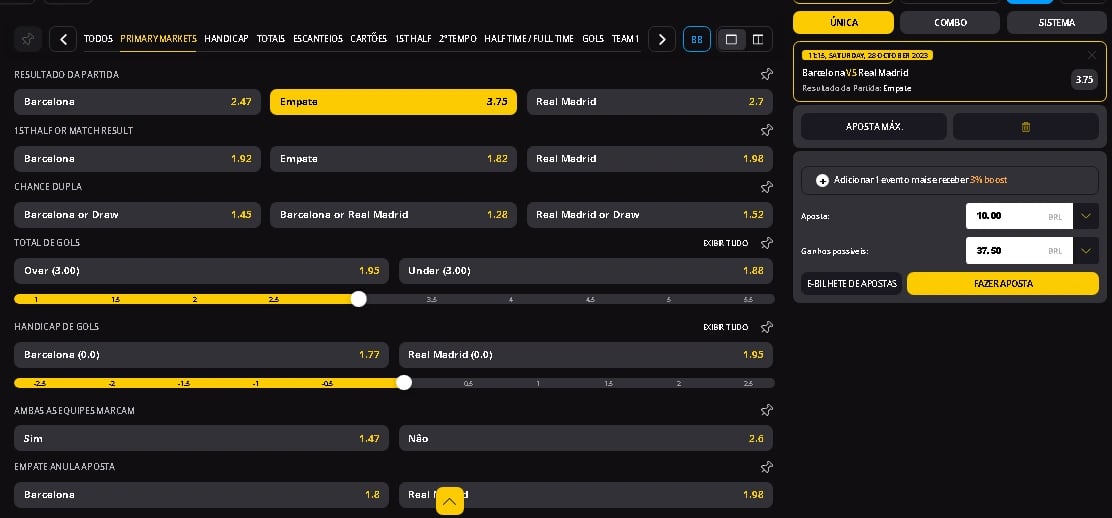Edit the Aposta stake field 10.00
The width and height of the screenshot is (1112, 518).
(x=1019, y=216)
